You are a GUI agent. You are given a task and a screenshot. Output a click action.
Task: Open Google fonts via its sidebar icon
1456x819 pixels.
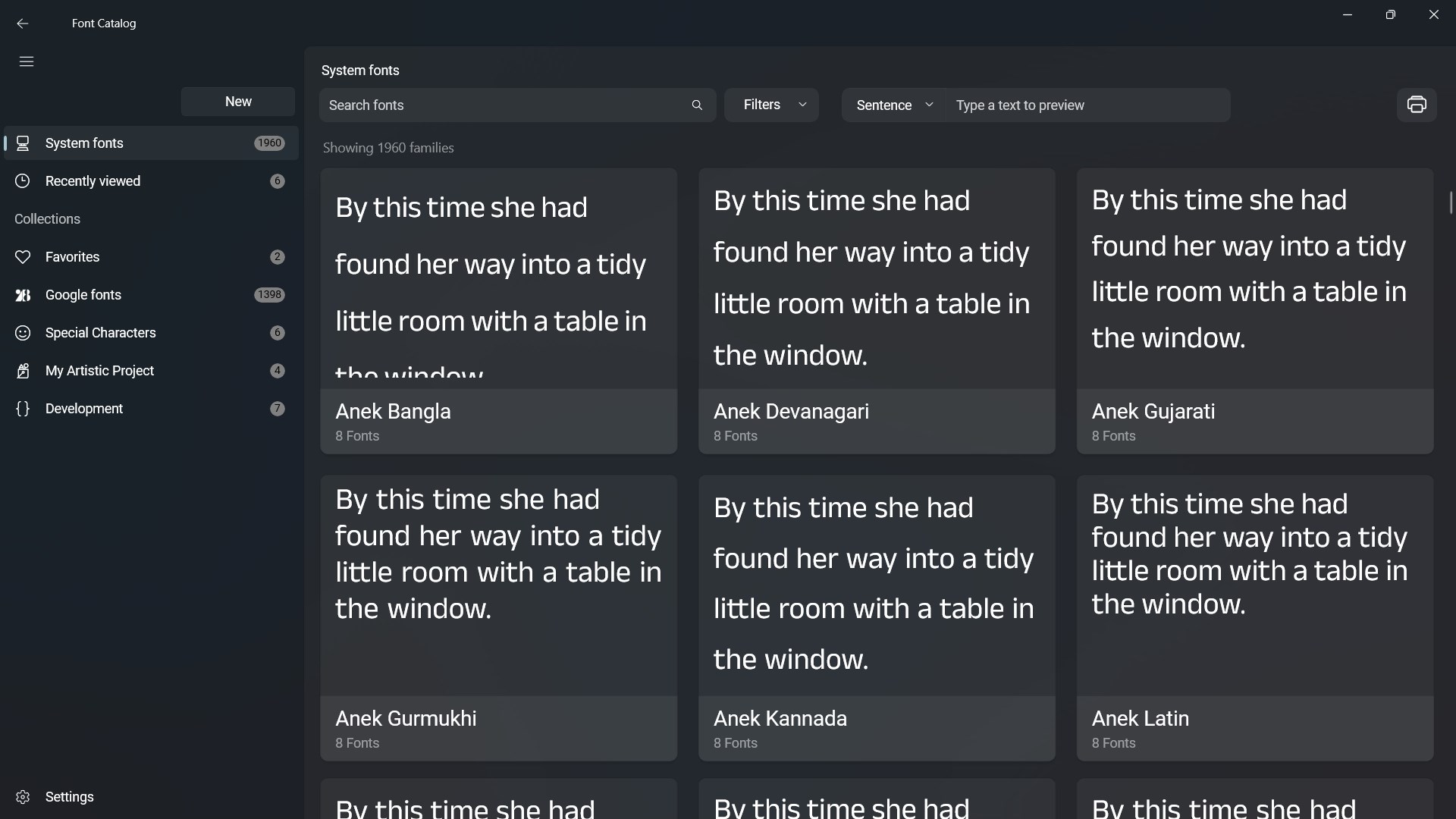[x=23, y=295]
